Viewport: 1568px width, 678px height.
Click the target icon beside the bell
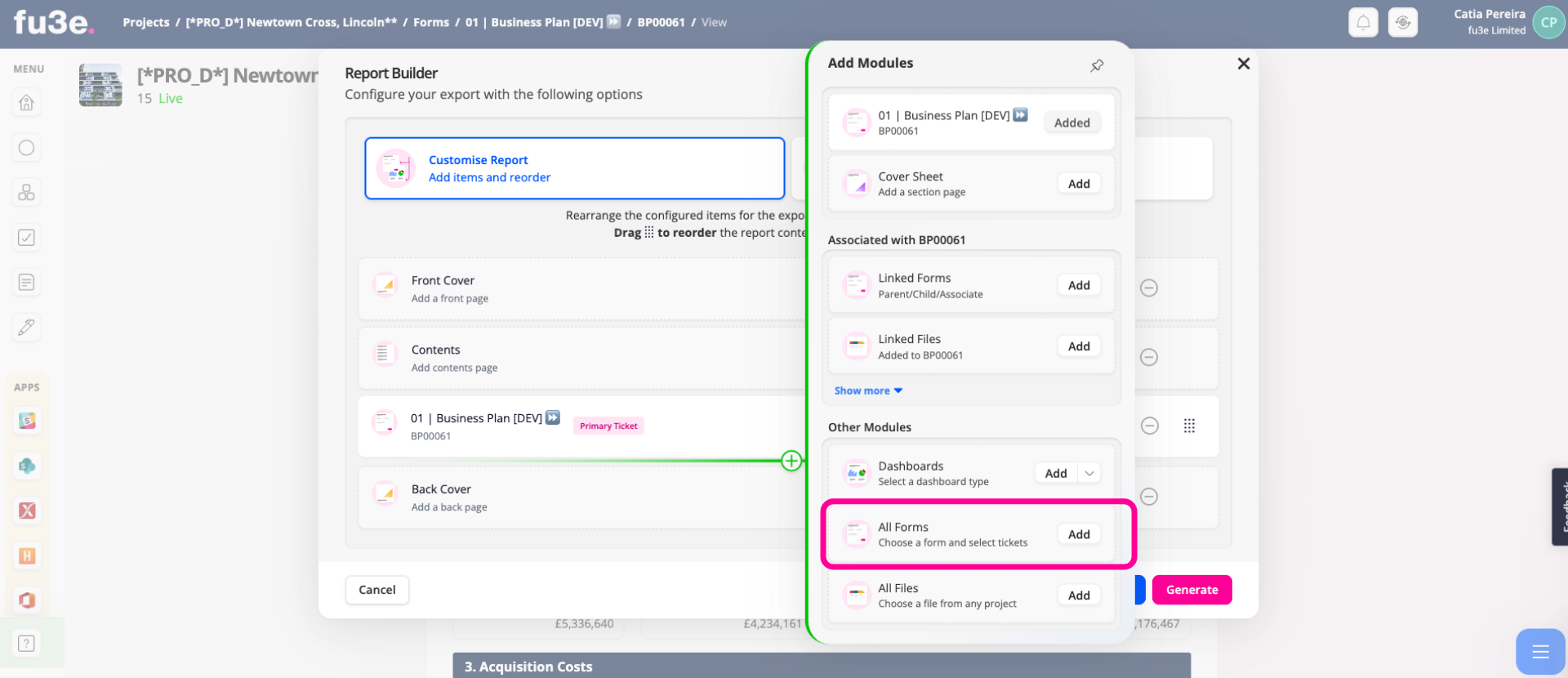tap(1403, 22)
